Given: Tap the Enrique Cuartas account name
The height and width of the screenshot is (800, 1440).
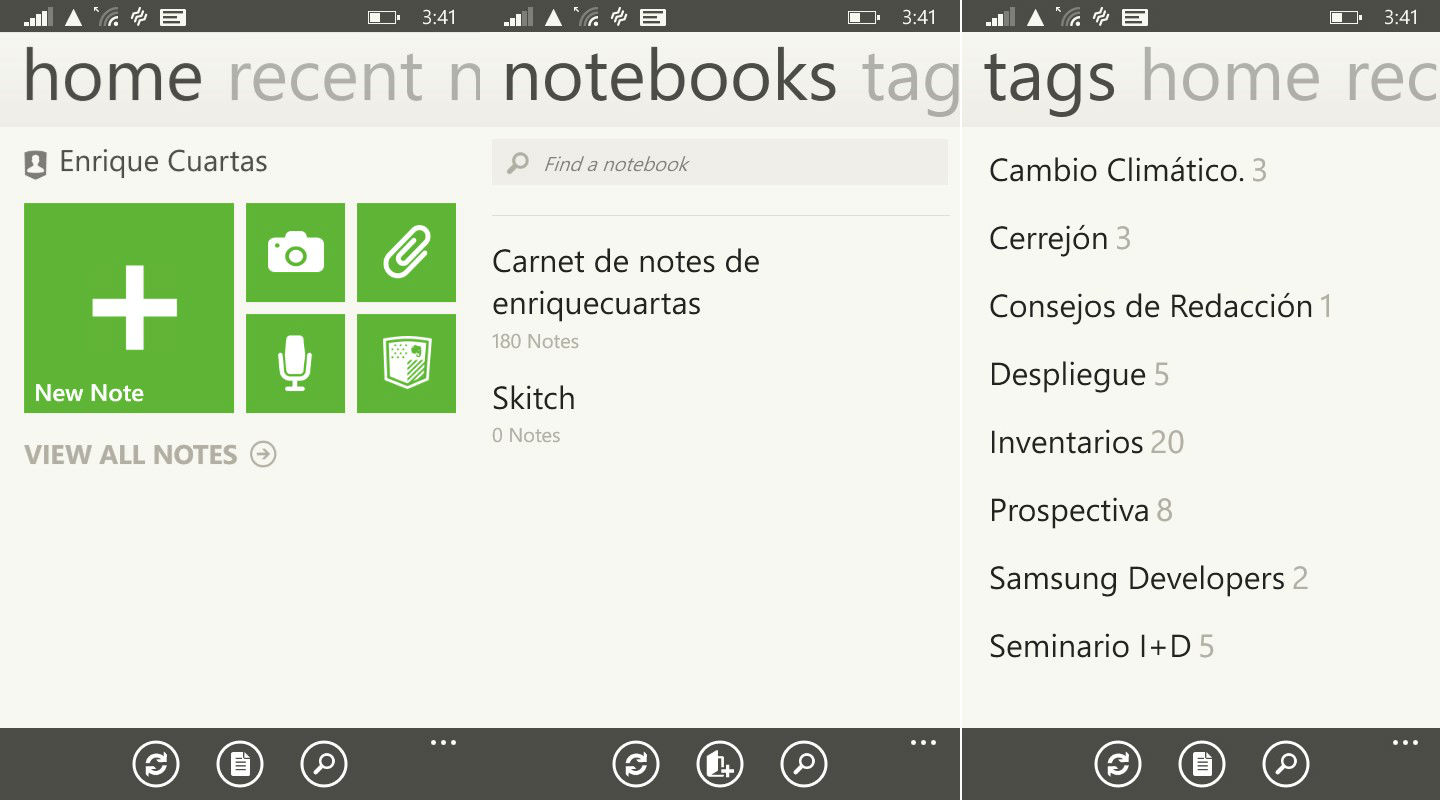Looking at the screenshot, I should 163,161.
